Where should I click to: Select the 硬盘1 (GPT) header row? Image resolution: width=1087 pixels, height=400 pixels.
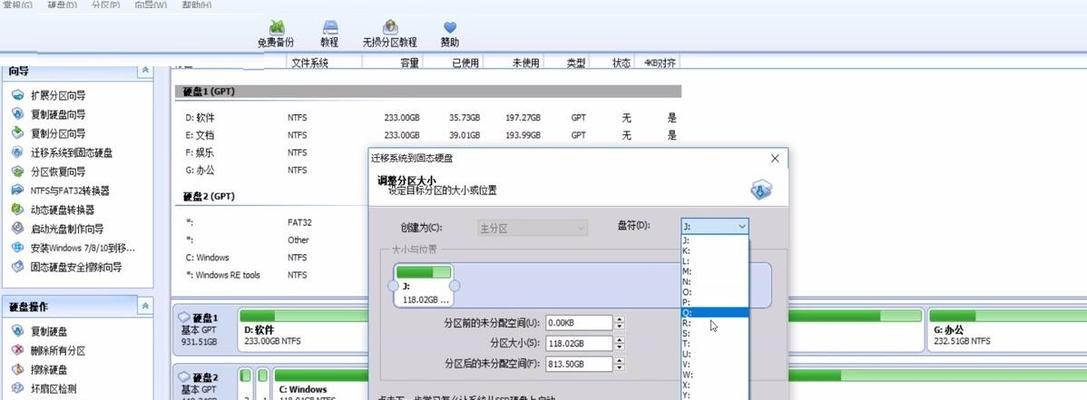tap(427, 92)
